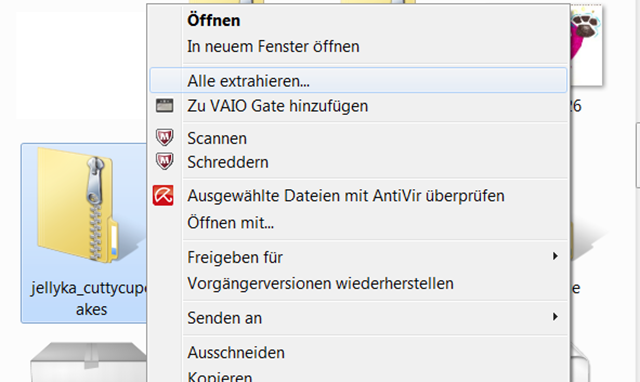Click the red AntiVir umbrella icon
Viewport: 640px width, 382px height.
(163, 195)
